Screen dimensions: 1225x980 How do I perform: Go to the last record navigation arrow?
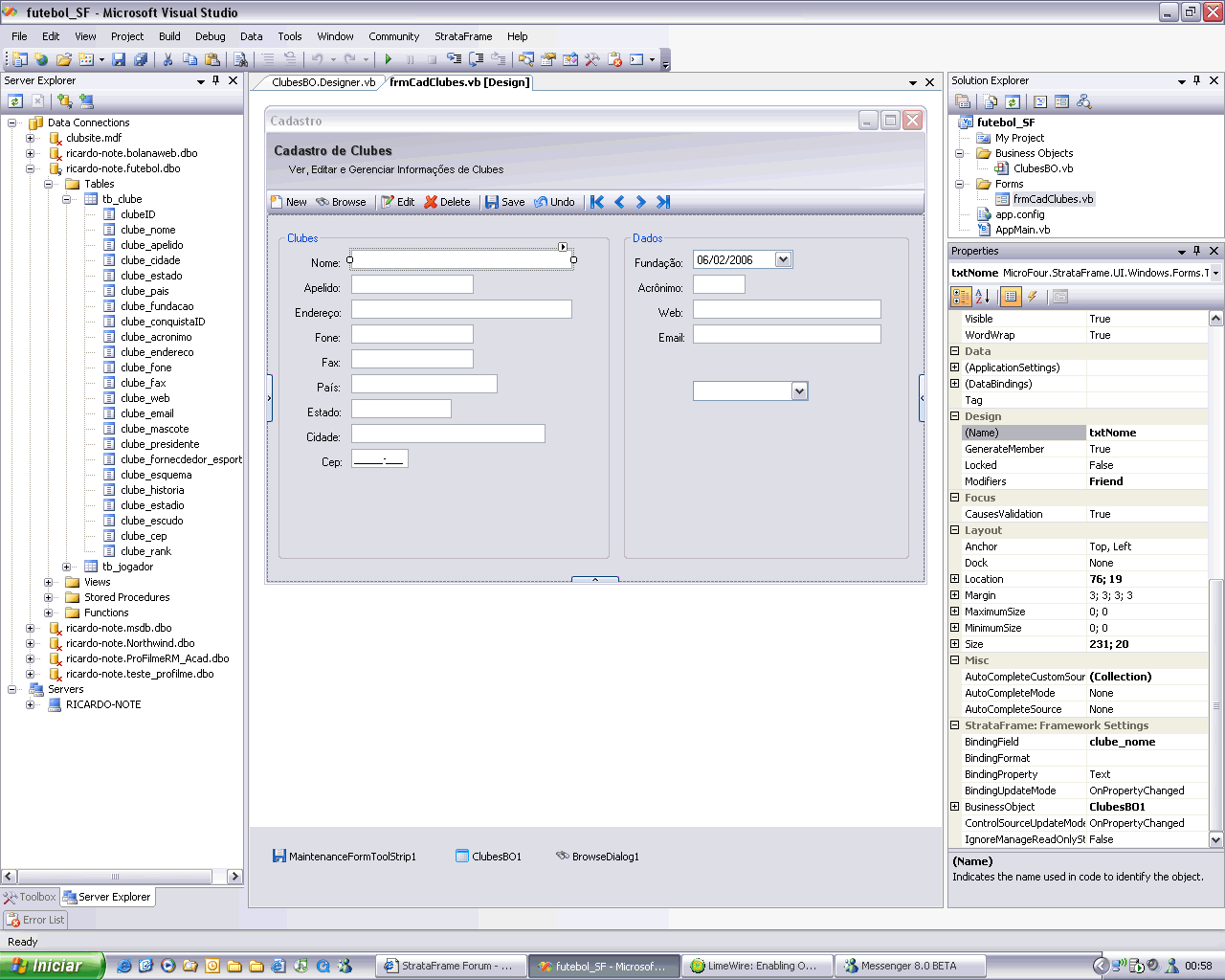[x=663, y=202]
